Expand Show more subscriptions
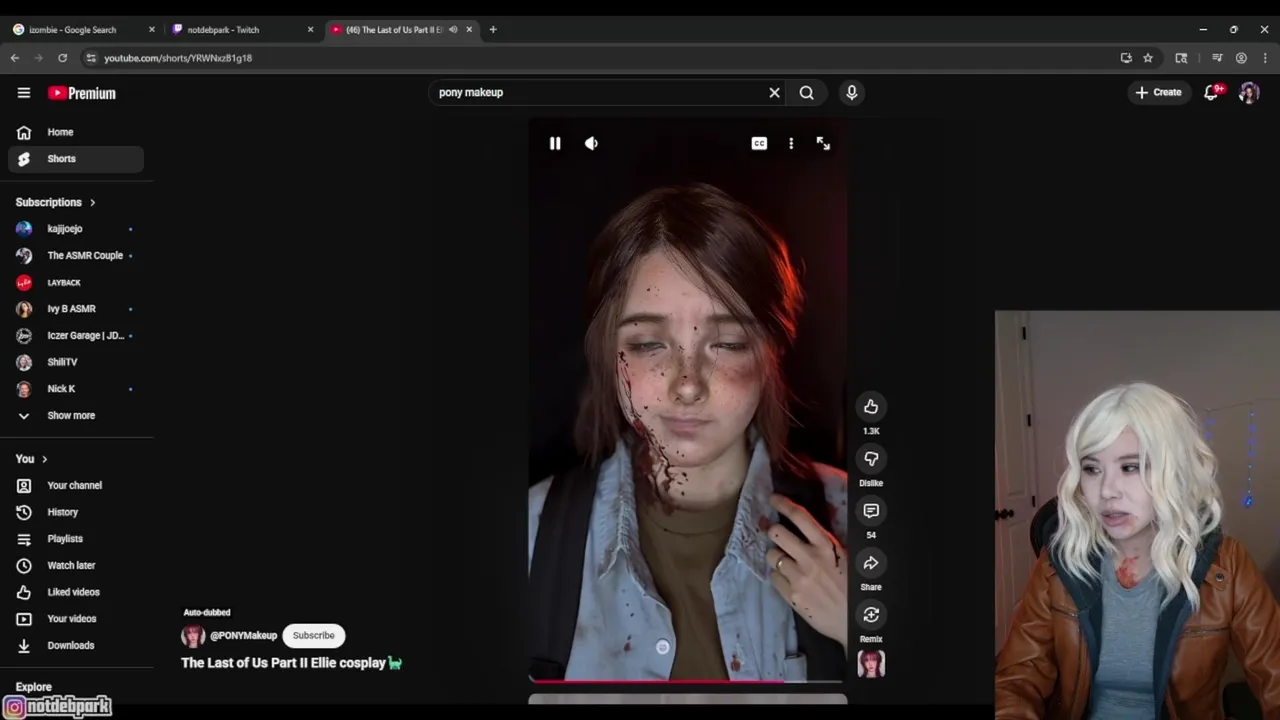1280x720 pixels. [x=76, y=415]
